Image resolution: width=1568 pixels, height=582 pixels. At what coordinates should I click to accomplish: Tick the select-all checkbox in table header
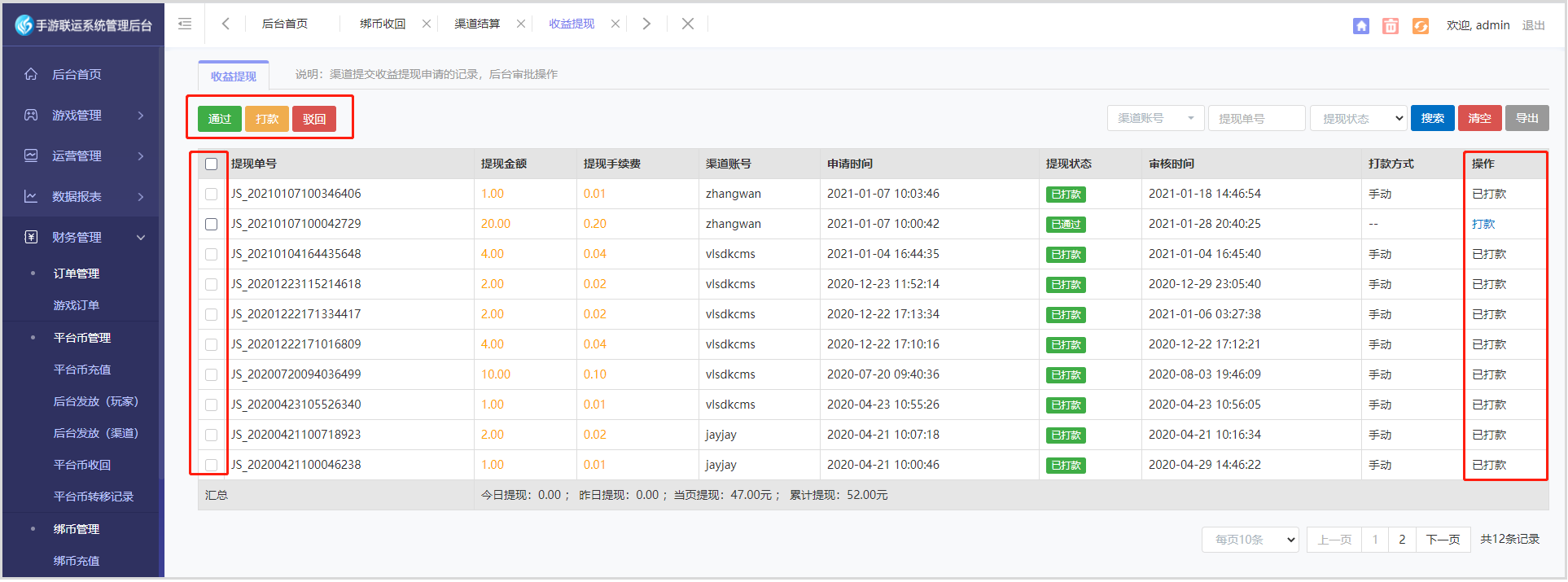(x=212, y=164)
